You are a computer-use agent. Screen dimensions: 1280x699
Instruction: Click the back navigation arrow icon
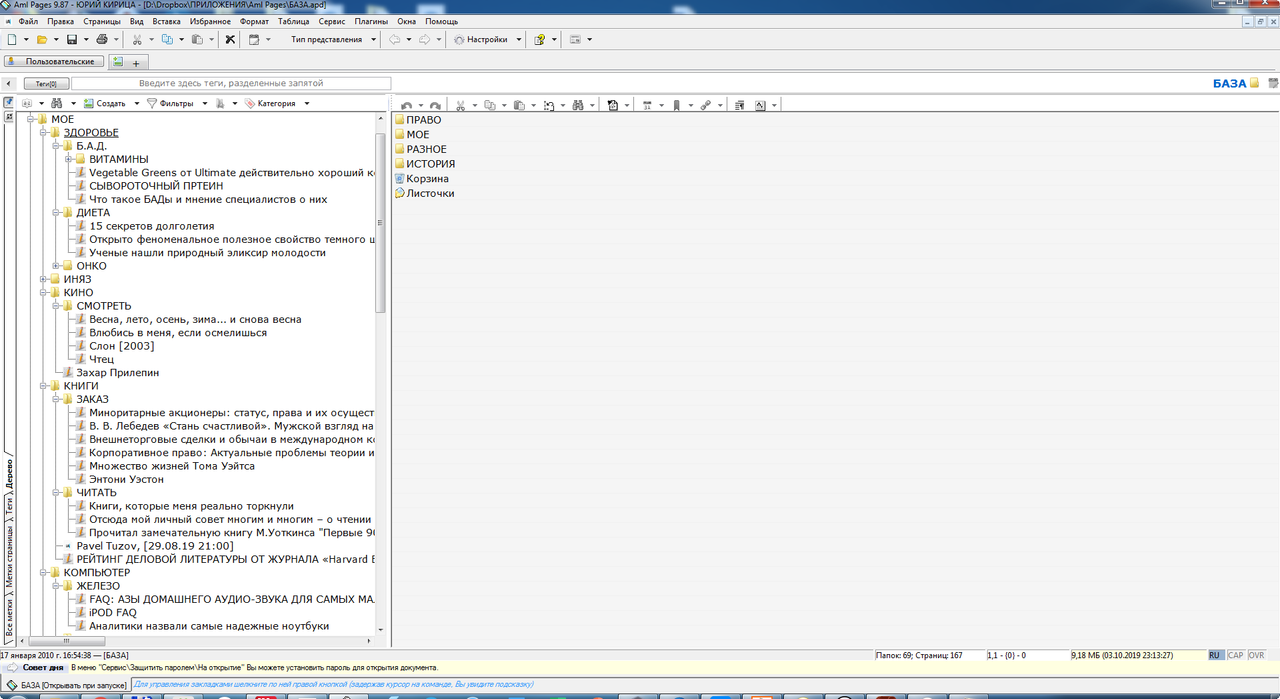point(395,39)
